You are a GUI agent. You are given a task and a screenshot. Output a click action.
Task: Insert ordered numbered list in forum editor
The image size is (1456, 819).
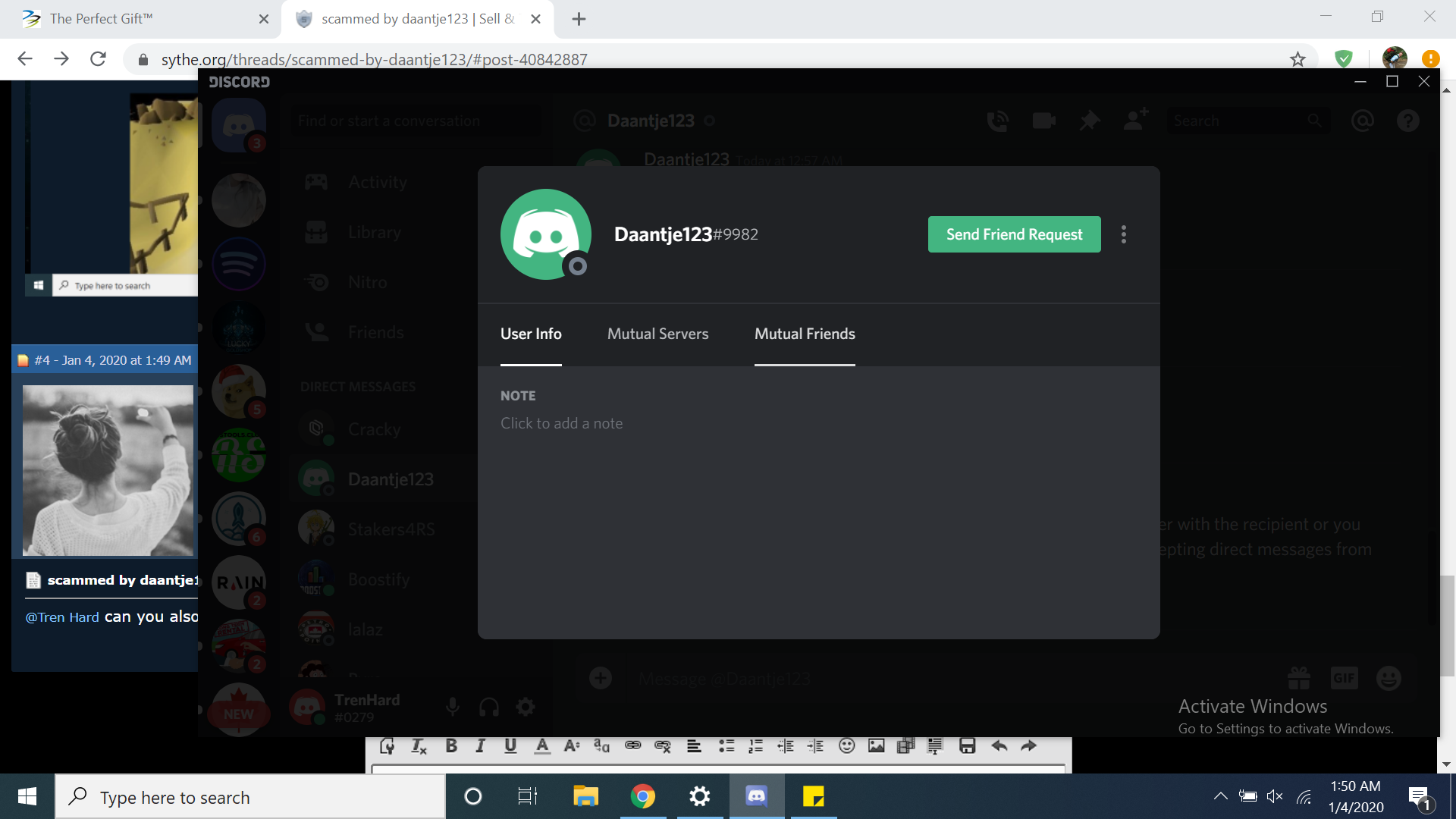point(756,746)
